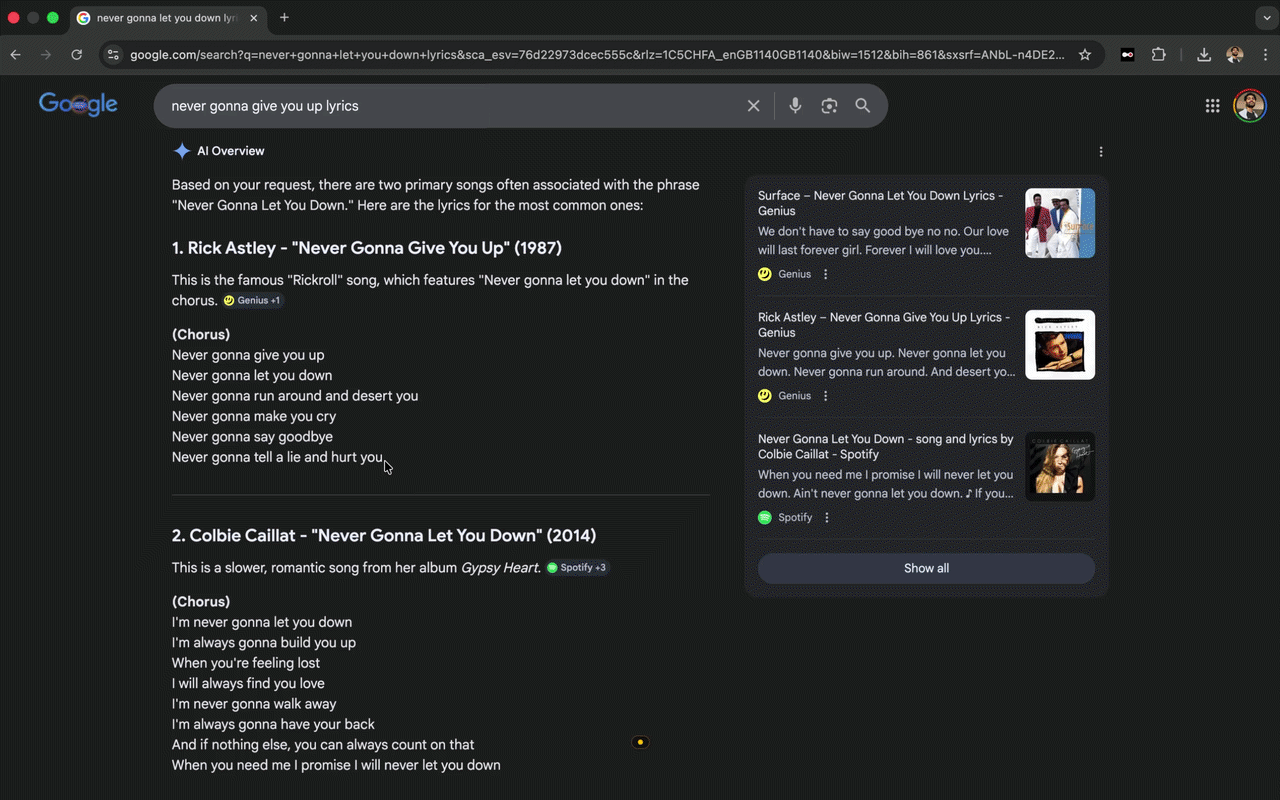Open a new browser tab
The width and height of the screenshot is (1280, 800).
(x=285, y=18)
